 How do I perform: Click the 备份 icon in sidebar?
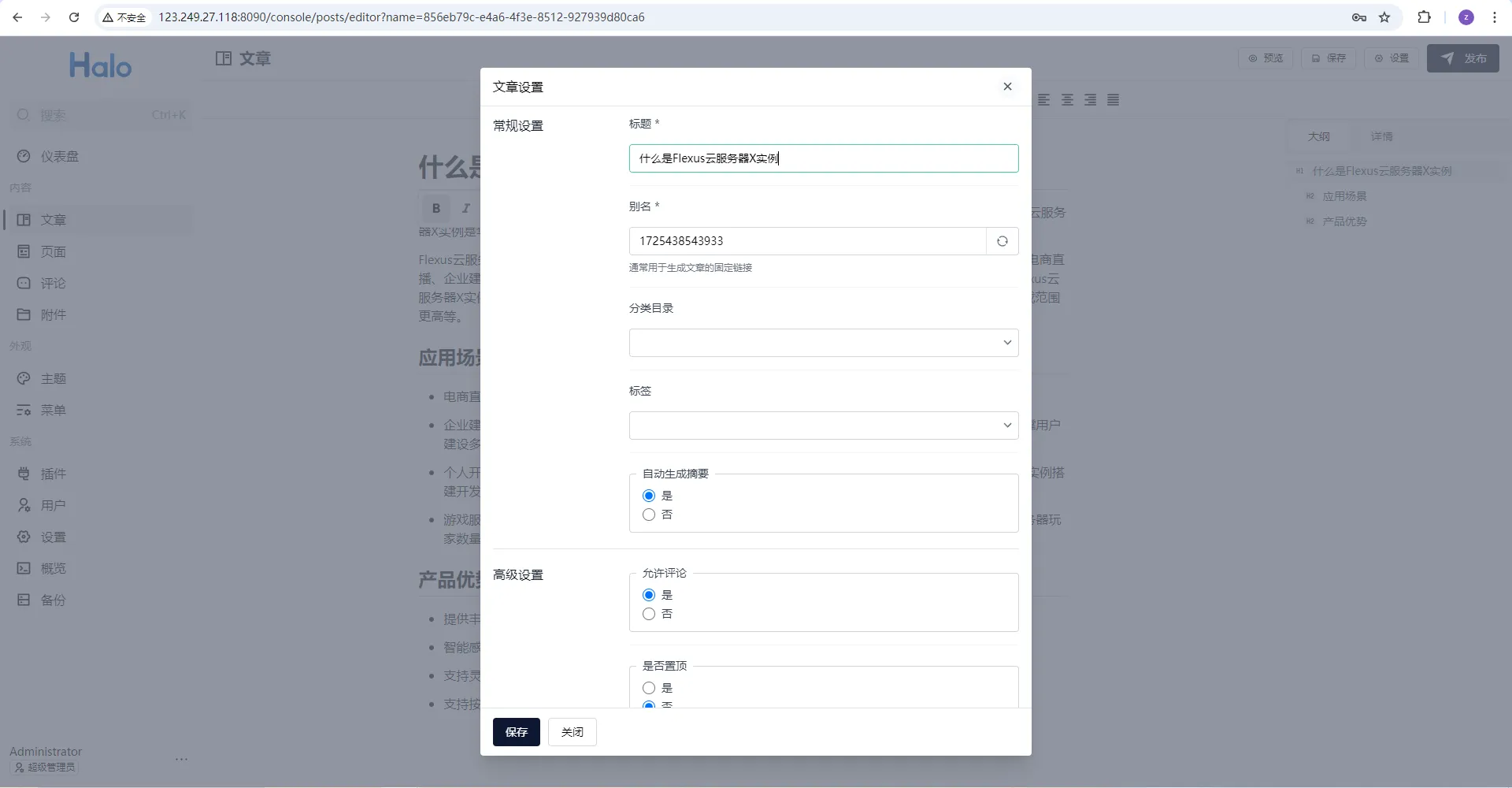[24, 600]
